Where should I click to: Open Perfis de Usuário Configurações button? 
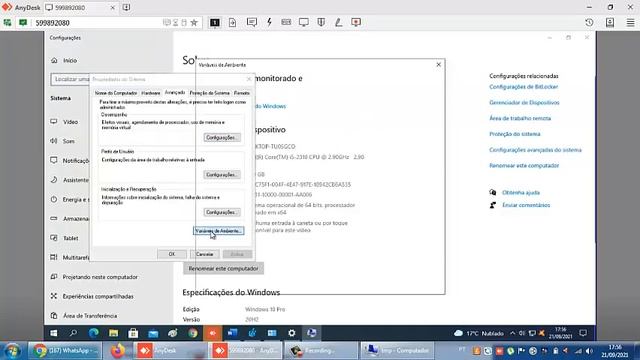pos(222,175)
